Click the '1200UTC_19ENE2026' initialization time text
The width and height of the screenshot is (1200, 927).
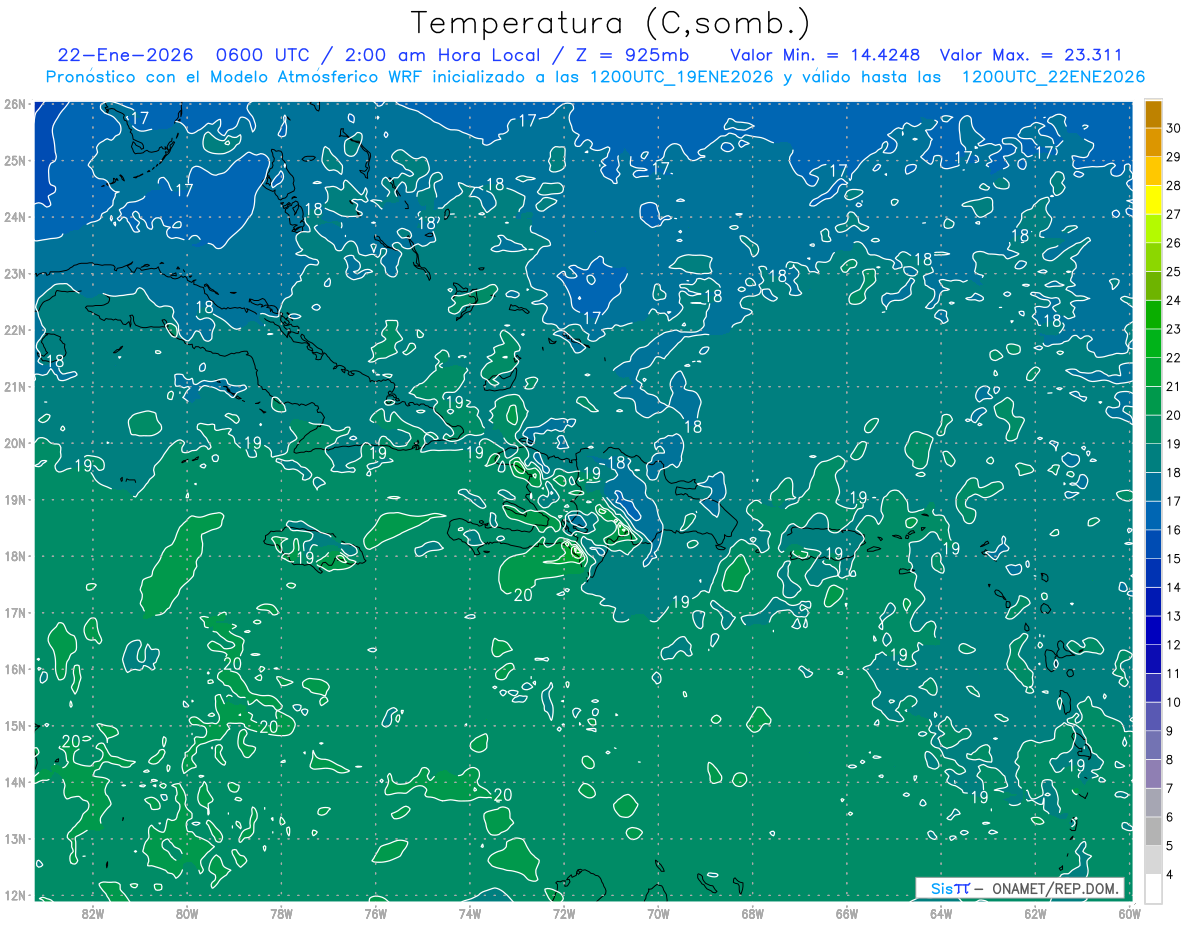click(677, 77)
